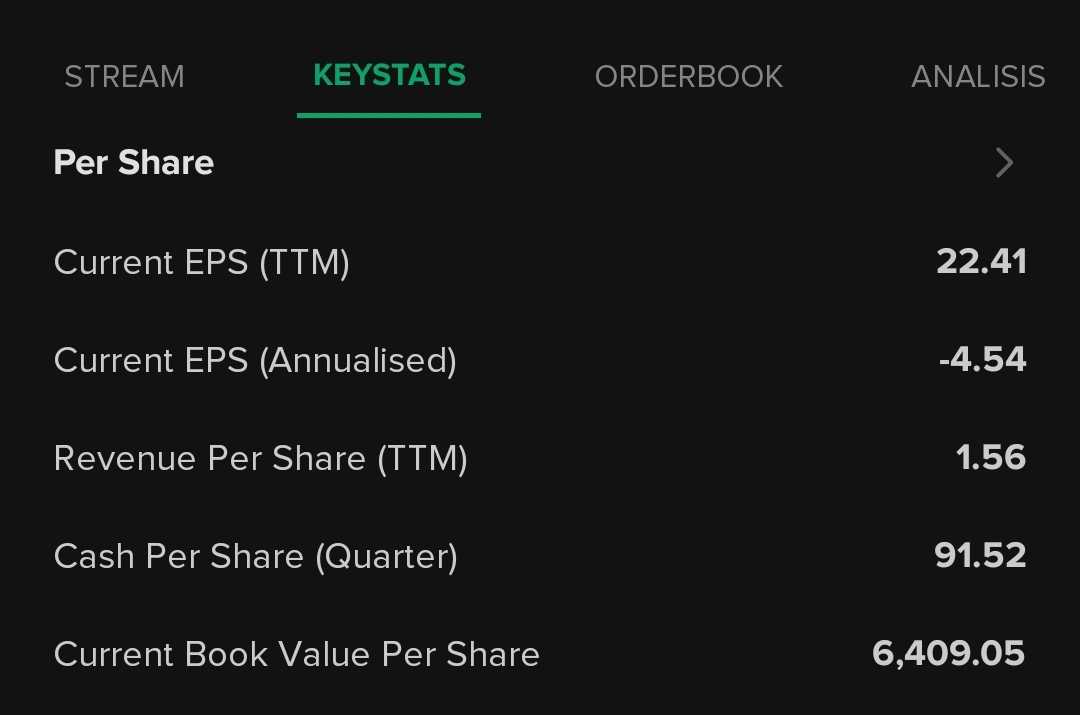The width and height of the screenshot is (1080, 715).
Task: Tap the Per Share section heading
Action: [x=134, y=163]
